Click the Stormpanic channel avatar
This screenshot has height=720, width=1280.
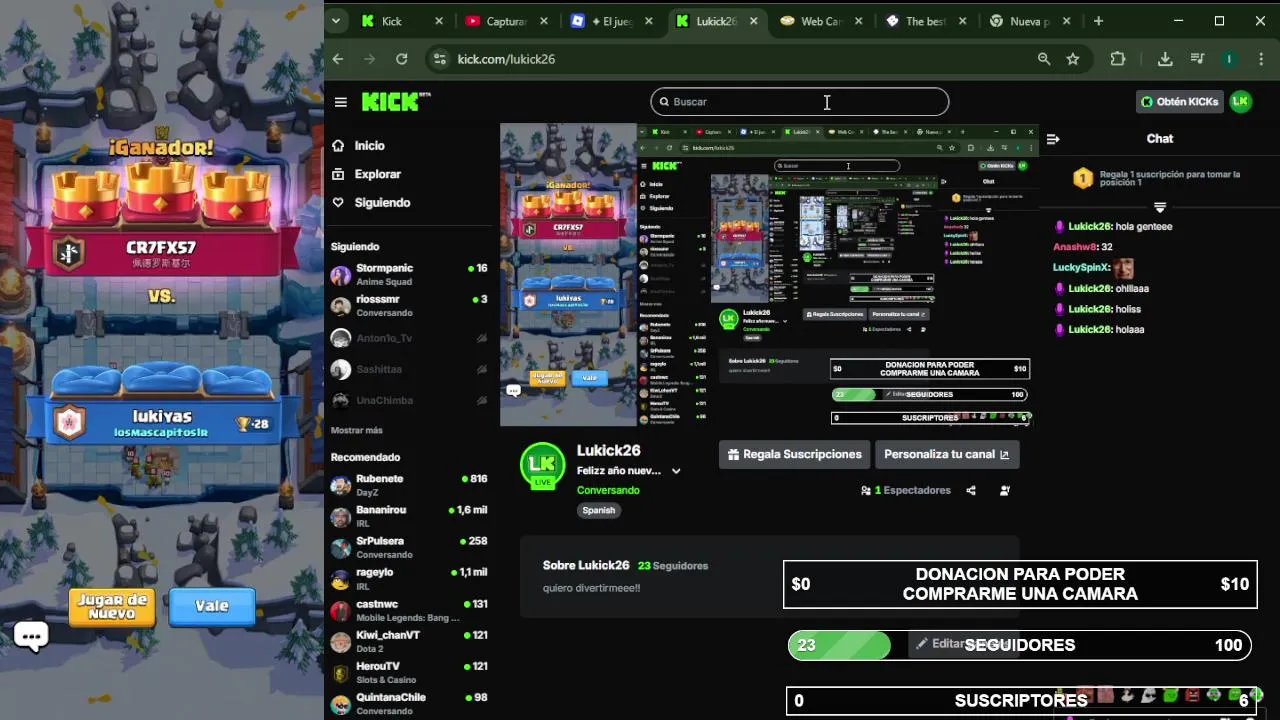click(341, 275)
